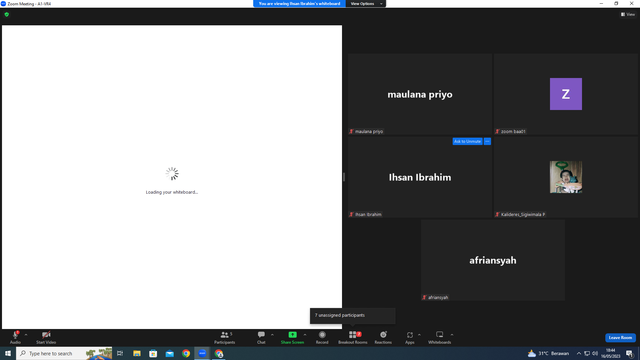The image size is (640, 360).
Task: Expand the Apps options caret
Action: click(x=419, y=335)
